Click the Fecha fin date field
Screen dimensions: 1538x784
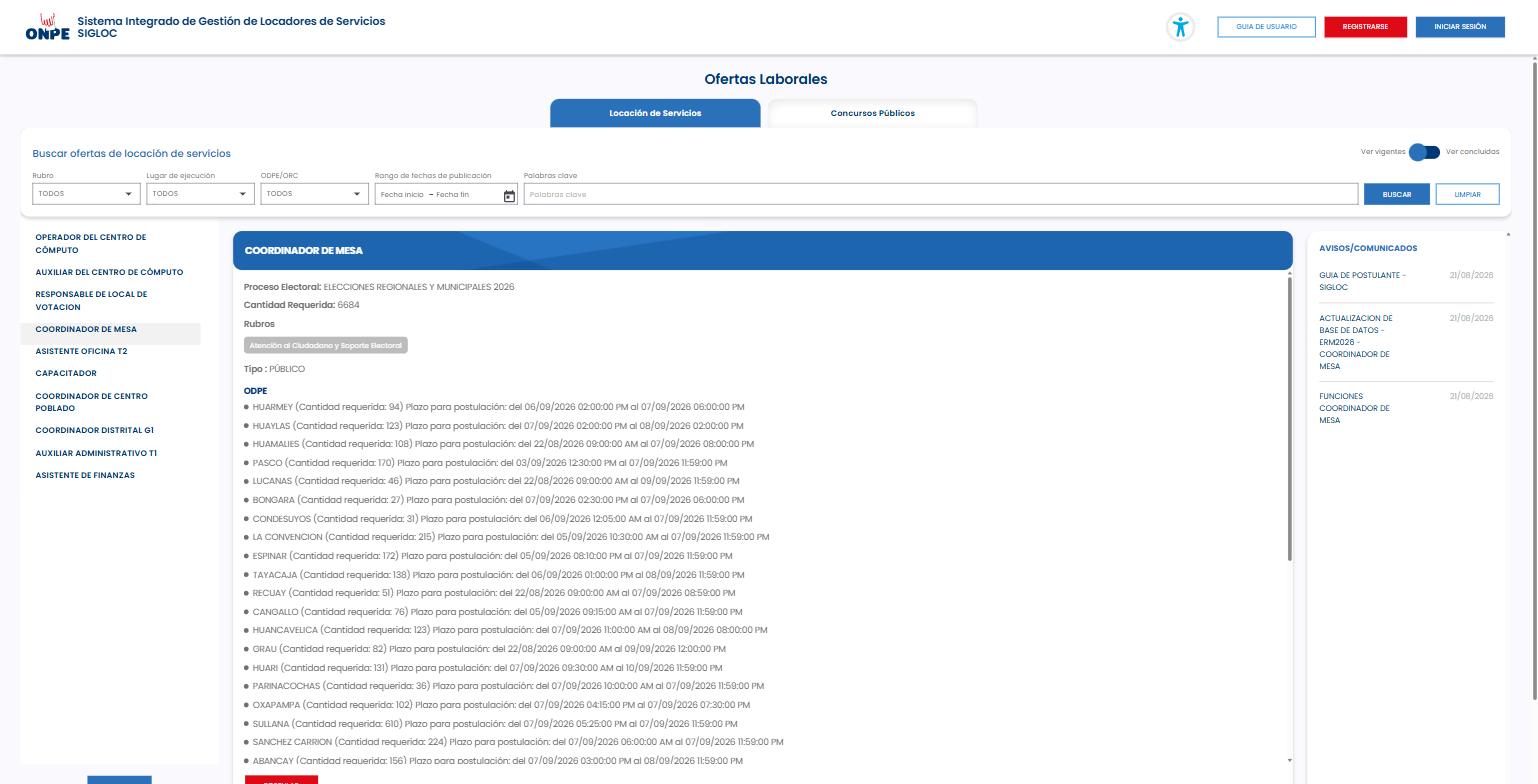click(453, 194)
